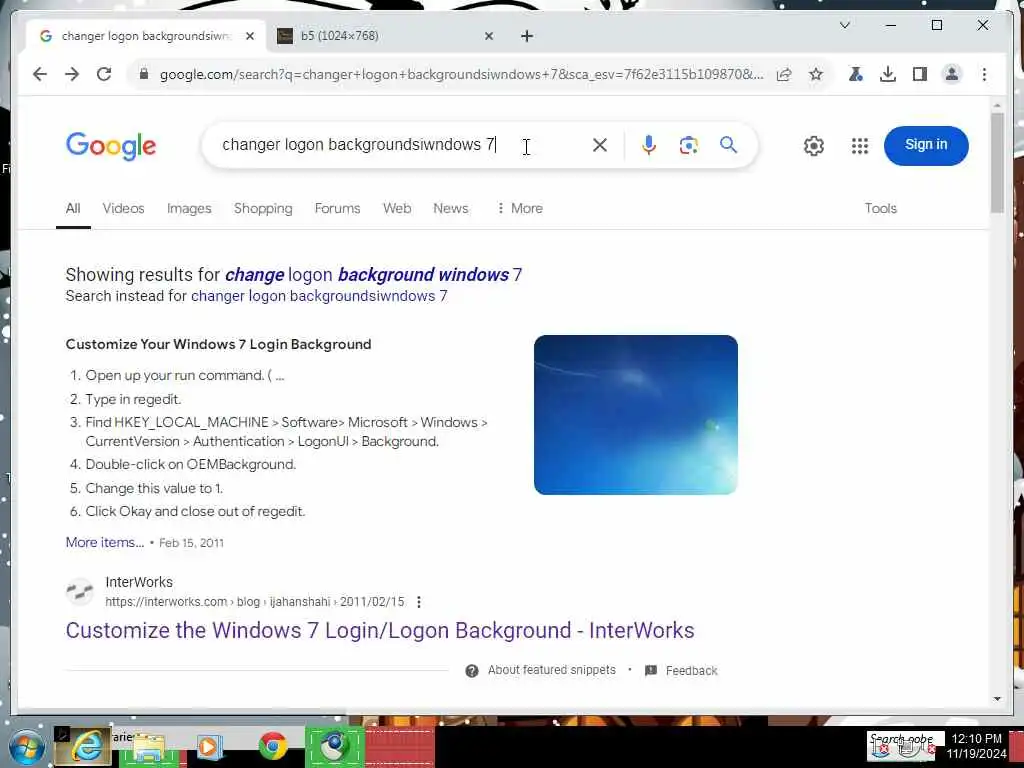The height and width of the screenshot is (768, 1024).
Task: Expand the More search filters menu
Action: point(520,208)
